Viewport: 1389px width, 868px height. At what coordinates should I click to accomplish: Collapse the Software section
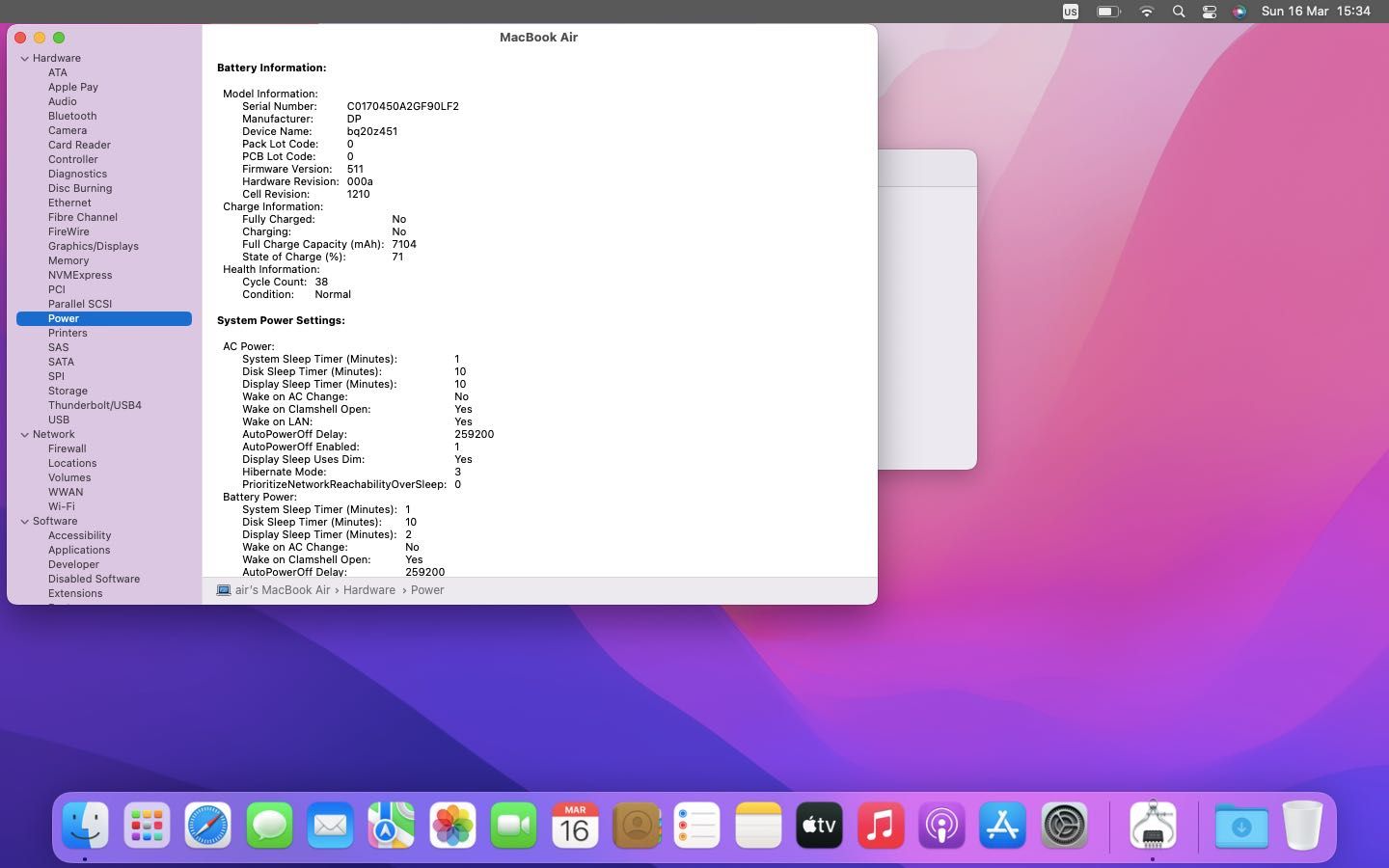(x=25, y=522)
